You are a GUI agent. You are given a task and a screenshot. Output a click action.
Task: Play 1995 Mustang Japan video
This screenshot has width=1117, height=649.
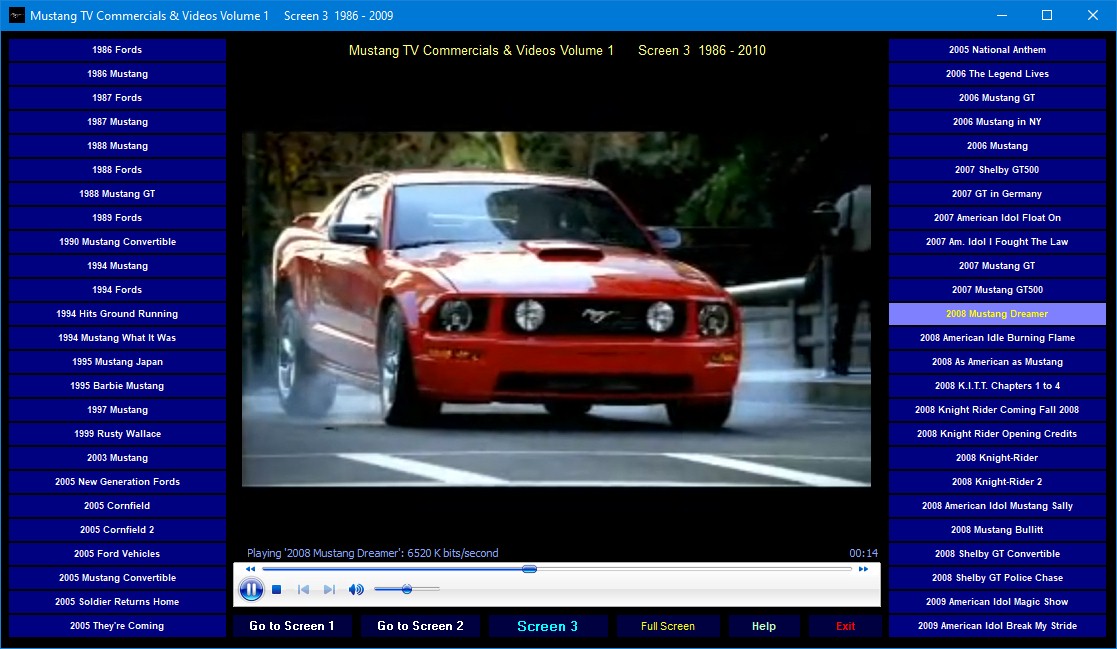(118, 362)
